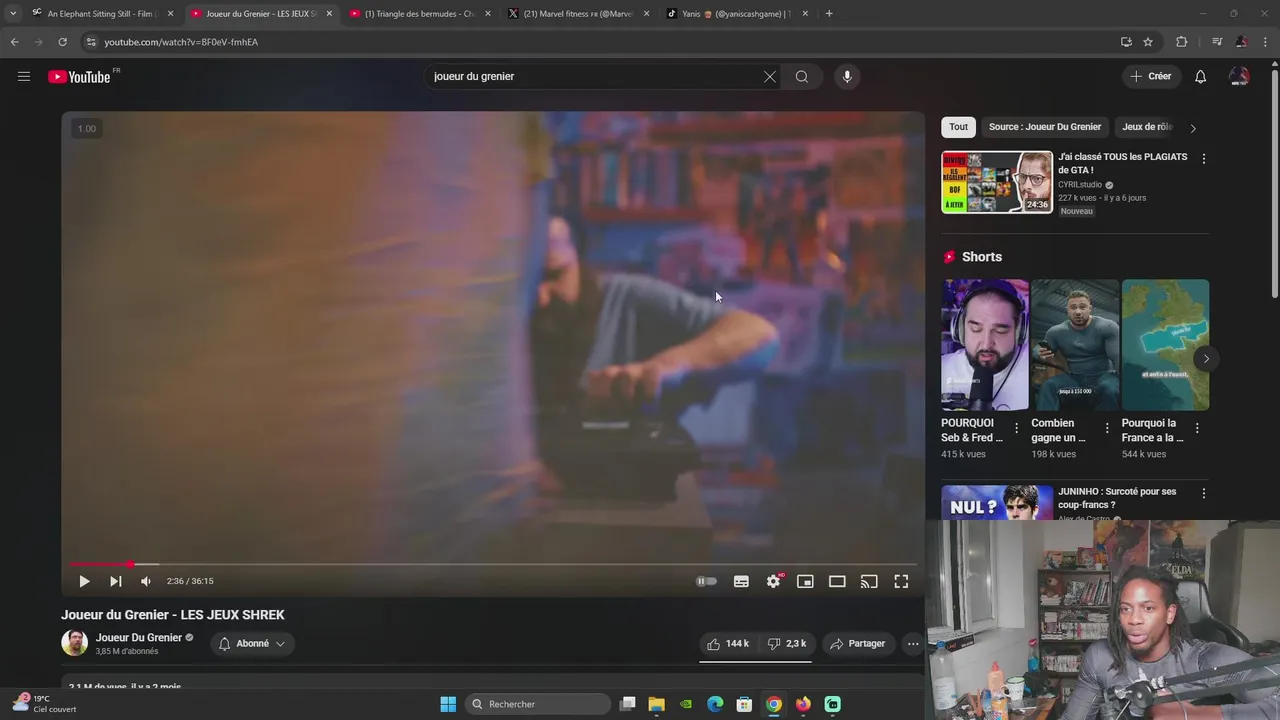Open J'ai classé TOUS les PLAGIATS title
This screenshot has width=1280, height=720.
click(x=1123, y=163)
